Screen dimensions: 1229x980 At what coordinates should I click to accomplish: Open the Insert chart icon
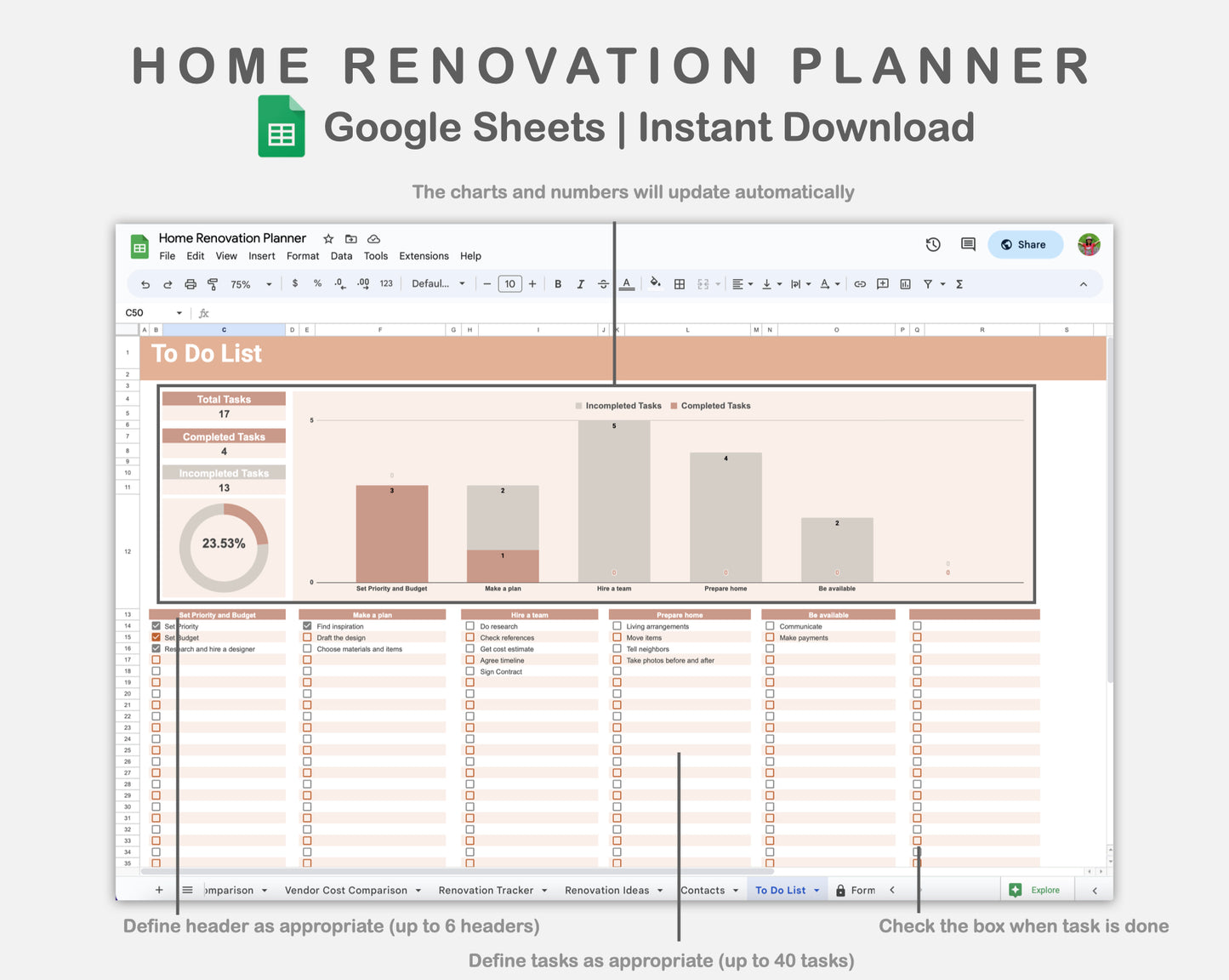click(x=904, y=284)
